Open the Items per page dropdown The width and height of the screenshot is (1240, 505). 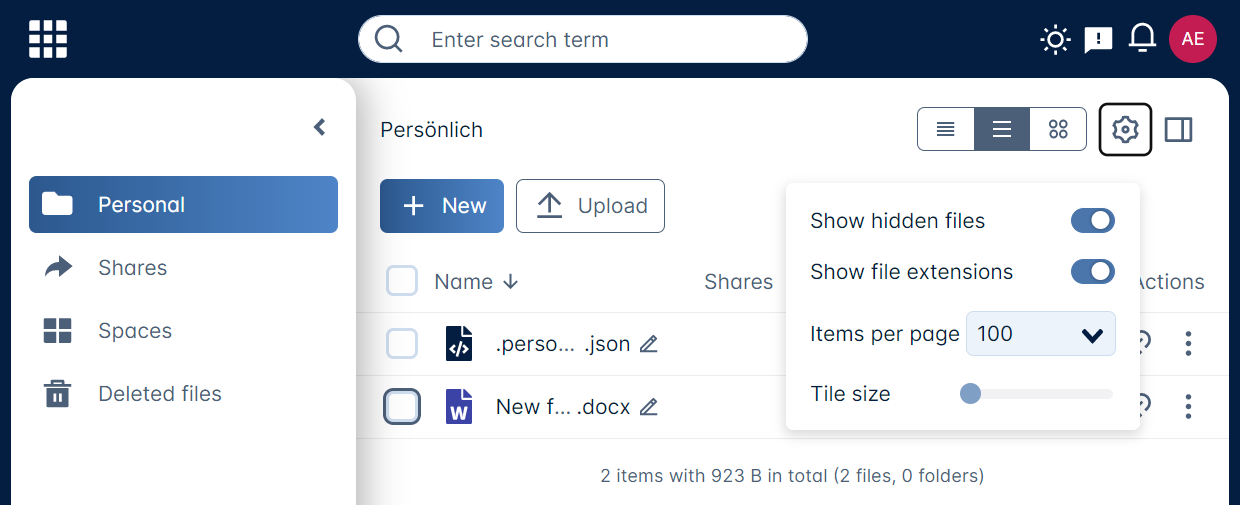[x=1040, y=334]
